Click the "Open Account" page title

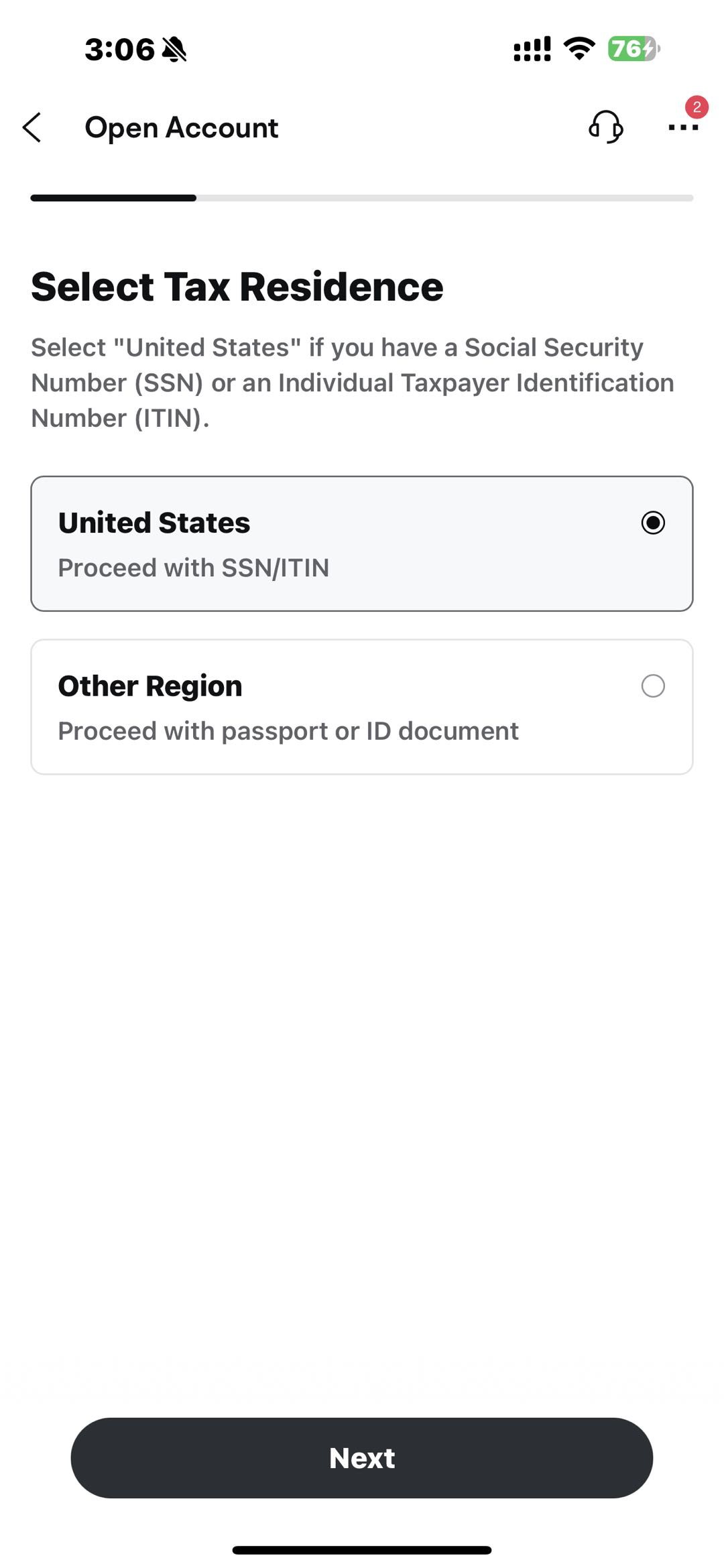[x=181, y=127]
